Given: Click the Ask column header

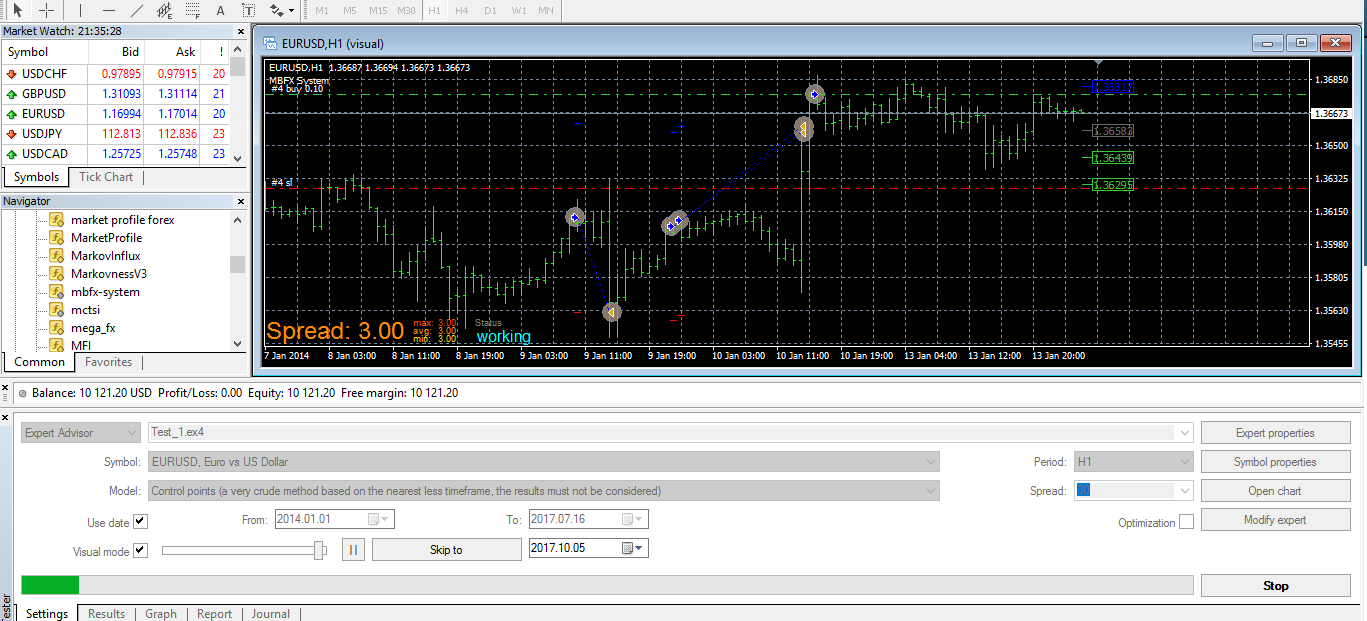Looking at the screenshot, I should point(172,52).
